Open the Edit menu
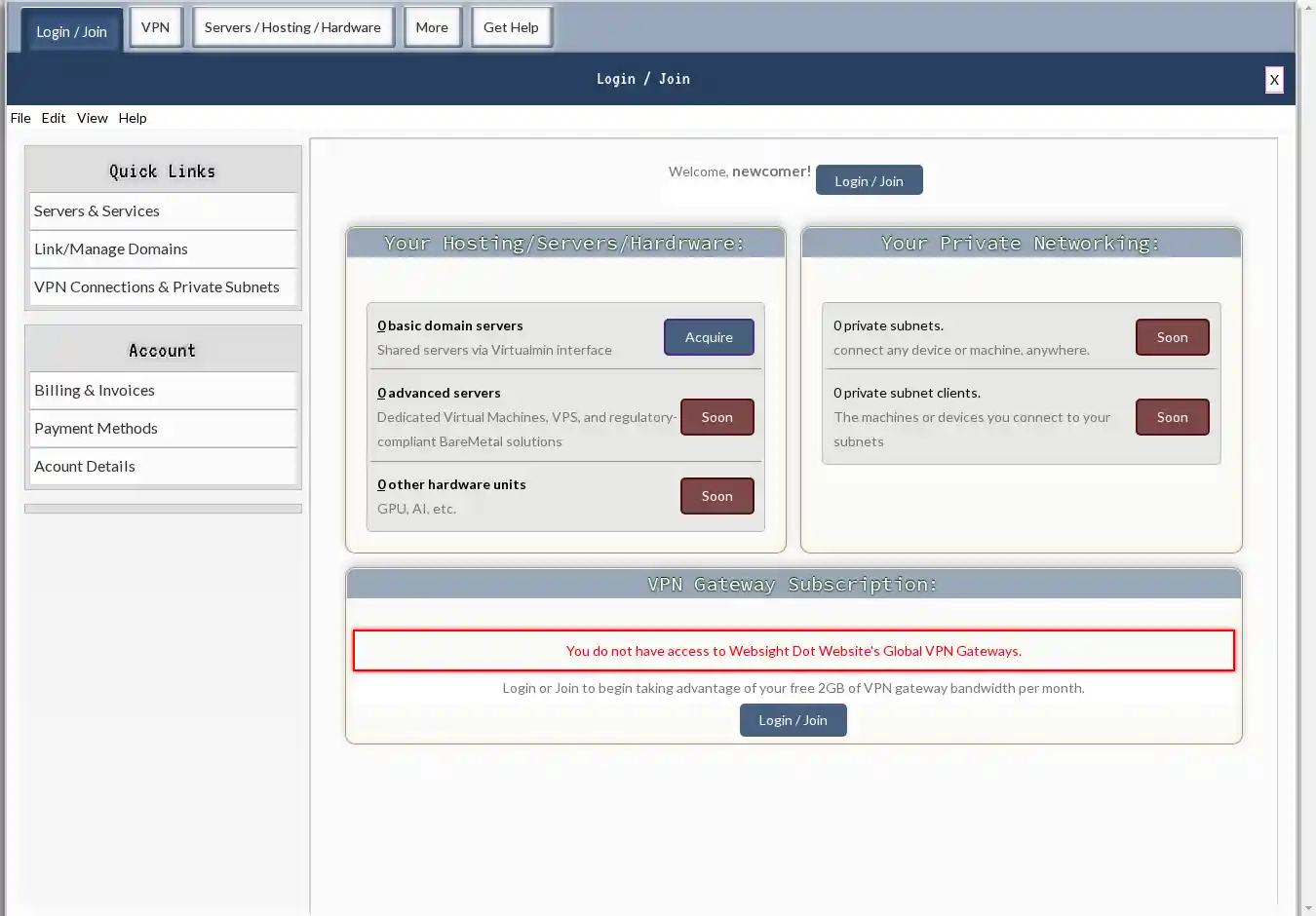Screen dimensions: 1316x916 pos(54,118)
